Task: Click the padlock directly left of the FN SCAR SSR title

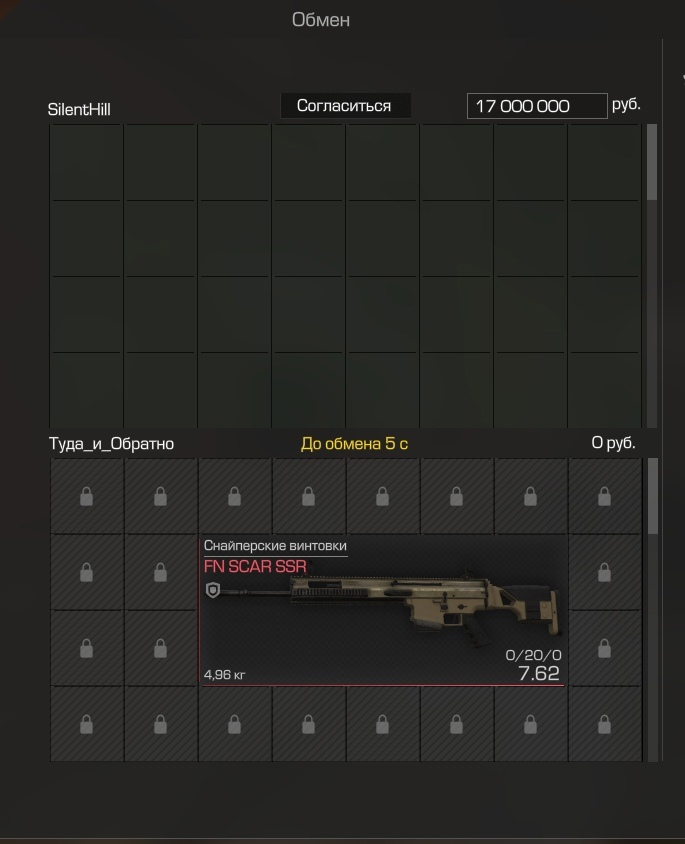Action: 160,572
